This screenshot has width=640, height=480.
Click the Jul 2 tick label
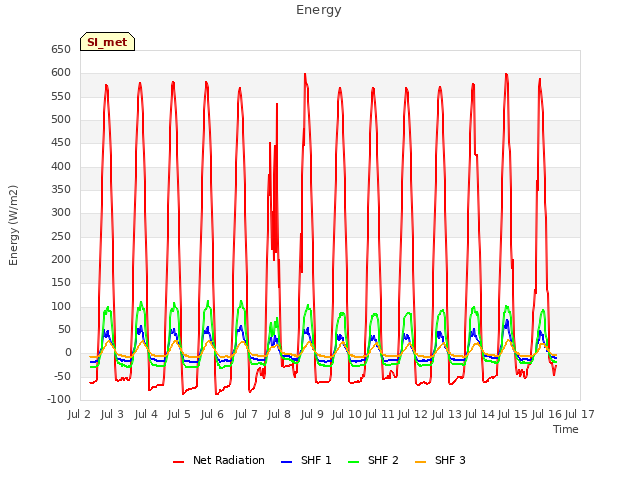click(79, 414)
